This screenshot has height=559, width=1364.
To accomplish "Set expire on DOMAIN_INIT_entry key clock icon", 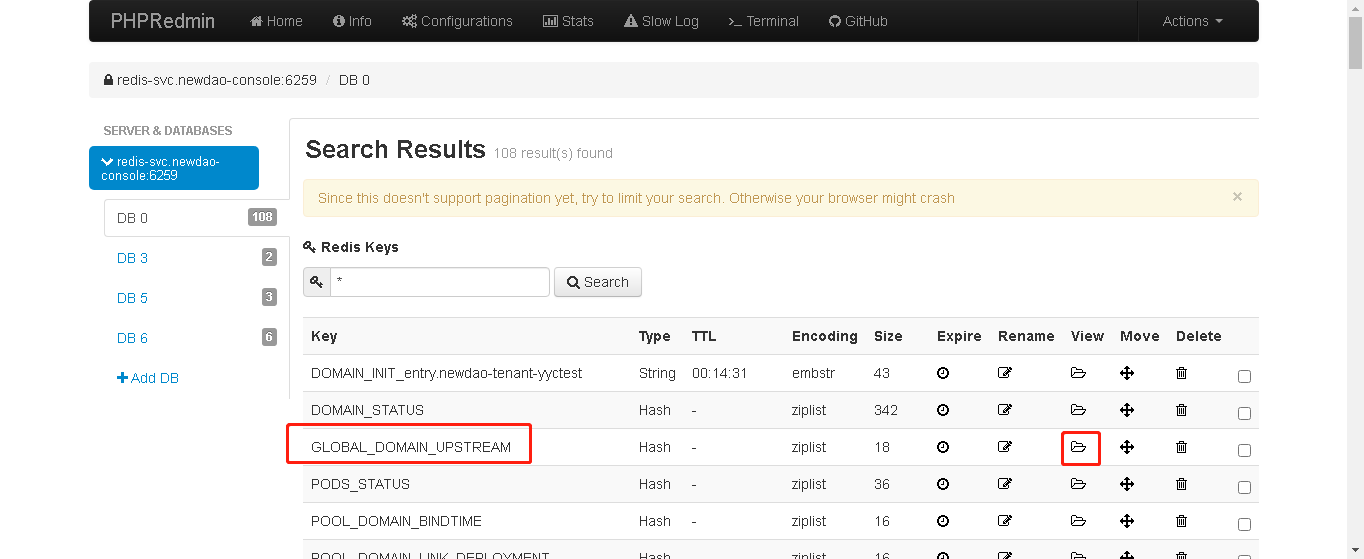I will [943, 373].
